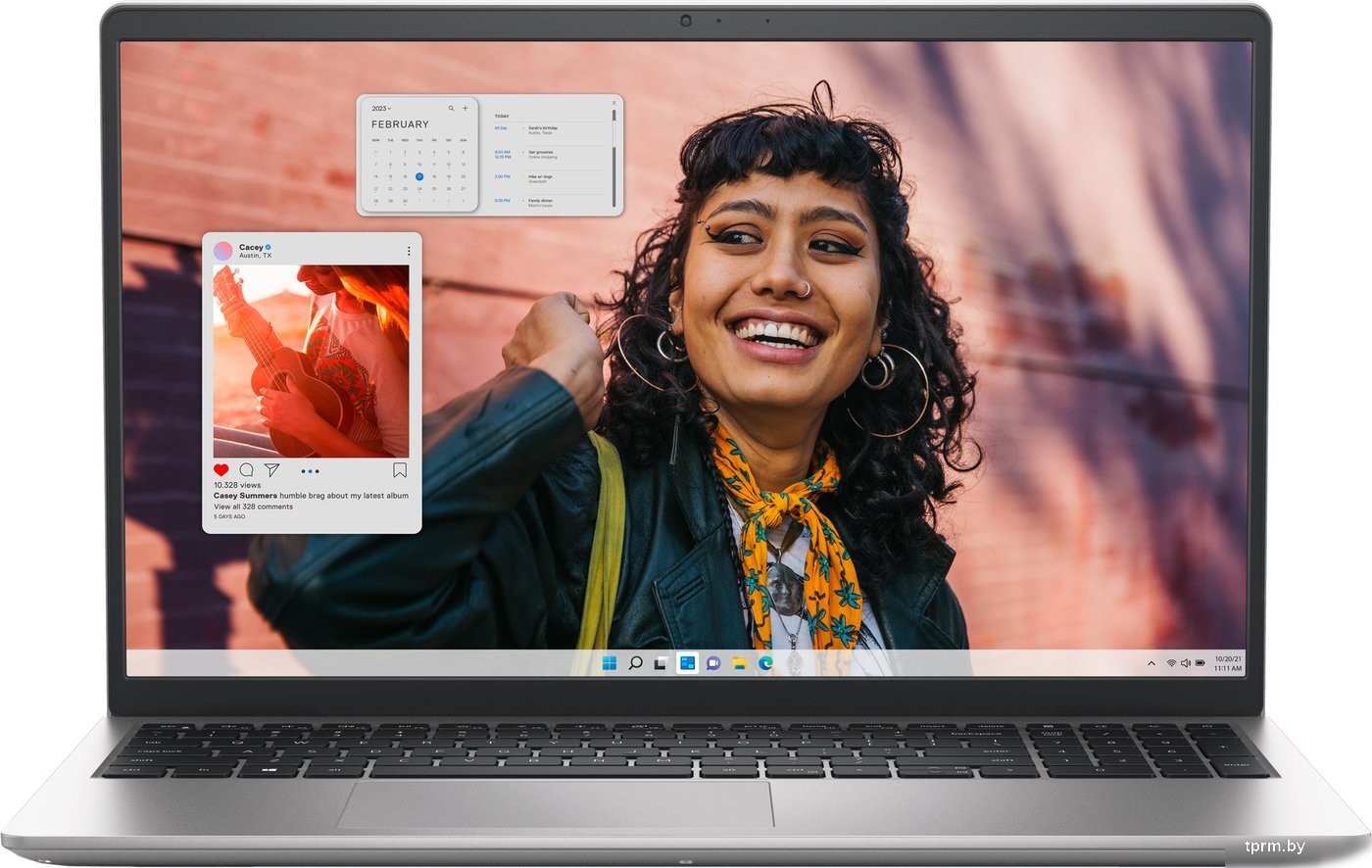Screen dimensions: 1372x868
Task: Add new calendar event with plus
Action: click(465, 109)
